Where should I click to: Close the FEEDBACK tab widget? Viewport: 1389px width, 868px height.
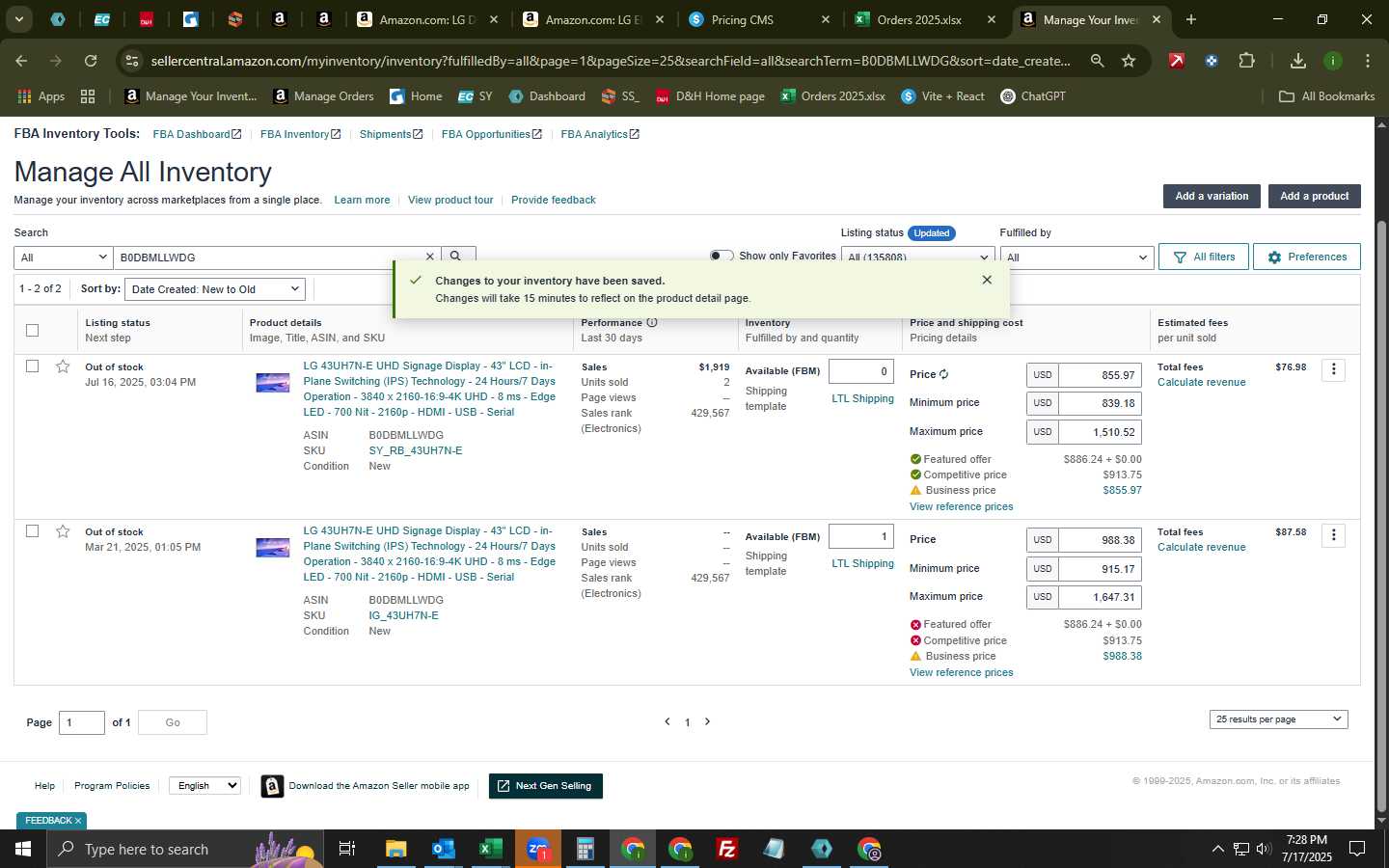(78, 821)
